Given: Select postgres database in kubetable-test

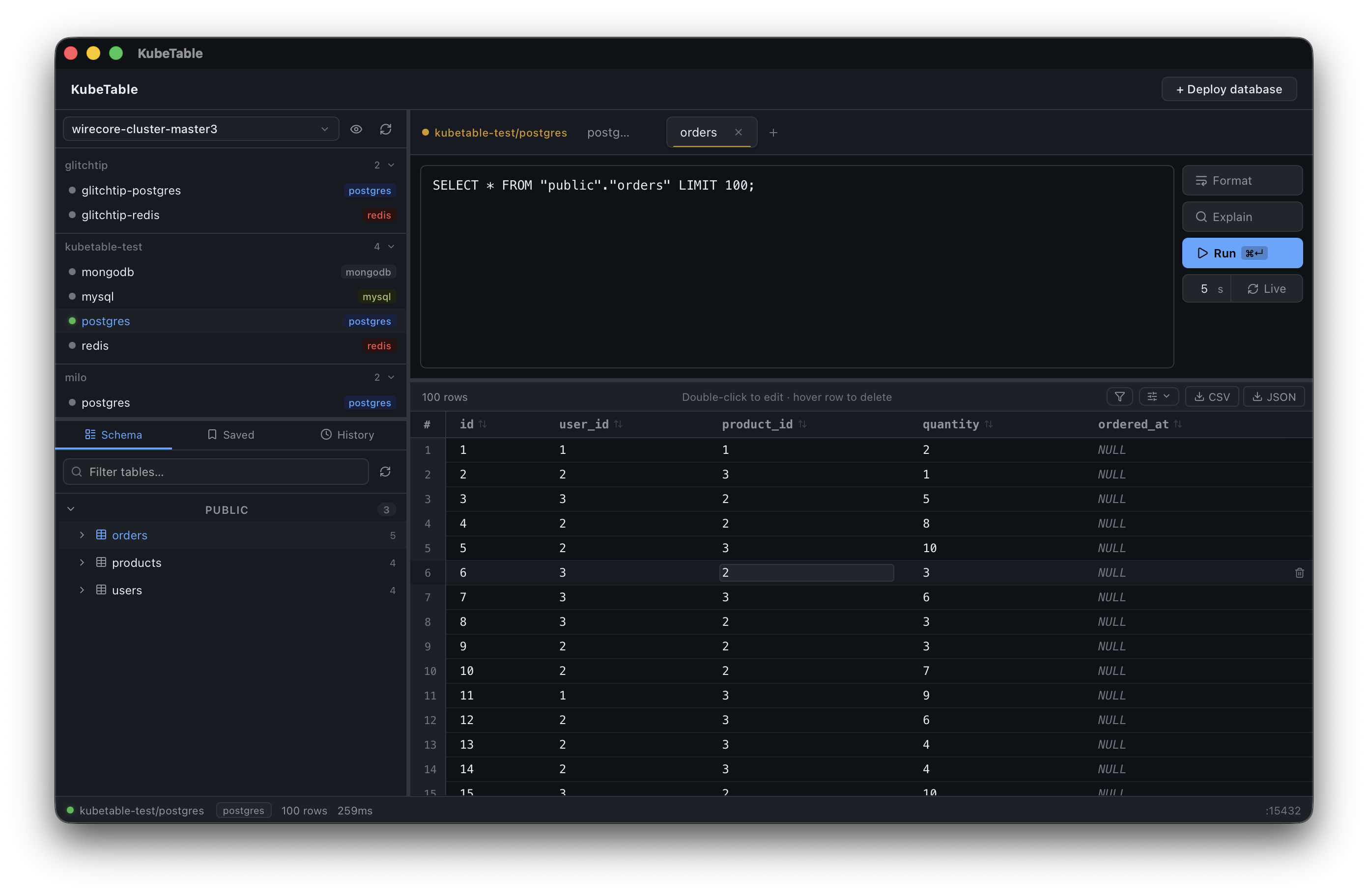Looking at the screenshot, I should pos(230,321).
